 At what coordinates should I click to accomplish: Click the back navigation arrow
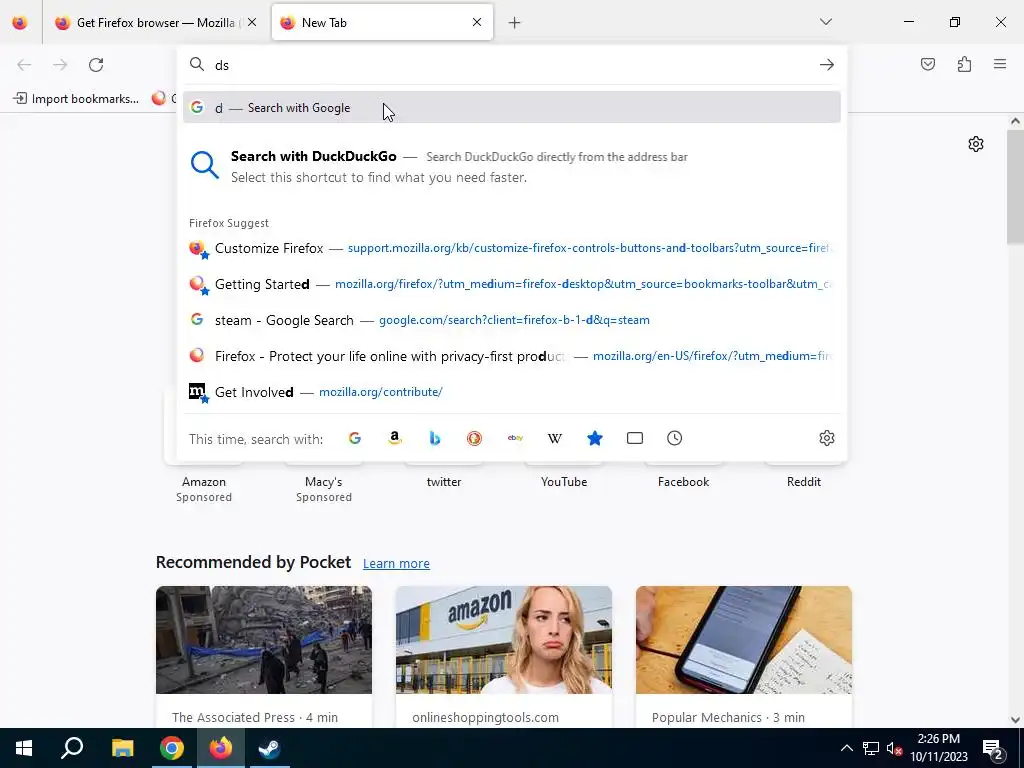24,65
